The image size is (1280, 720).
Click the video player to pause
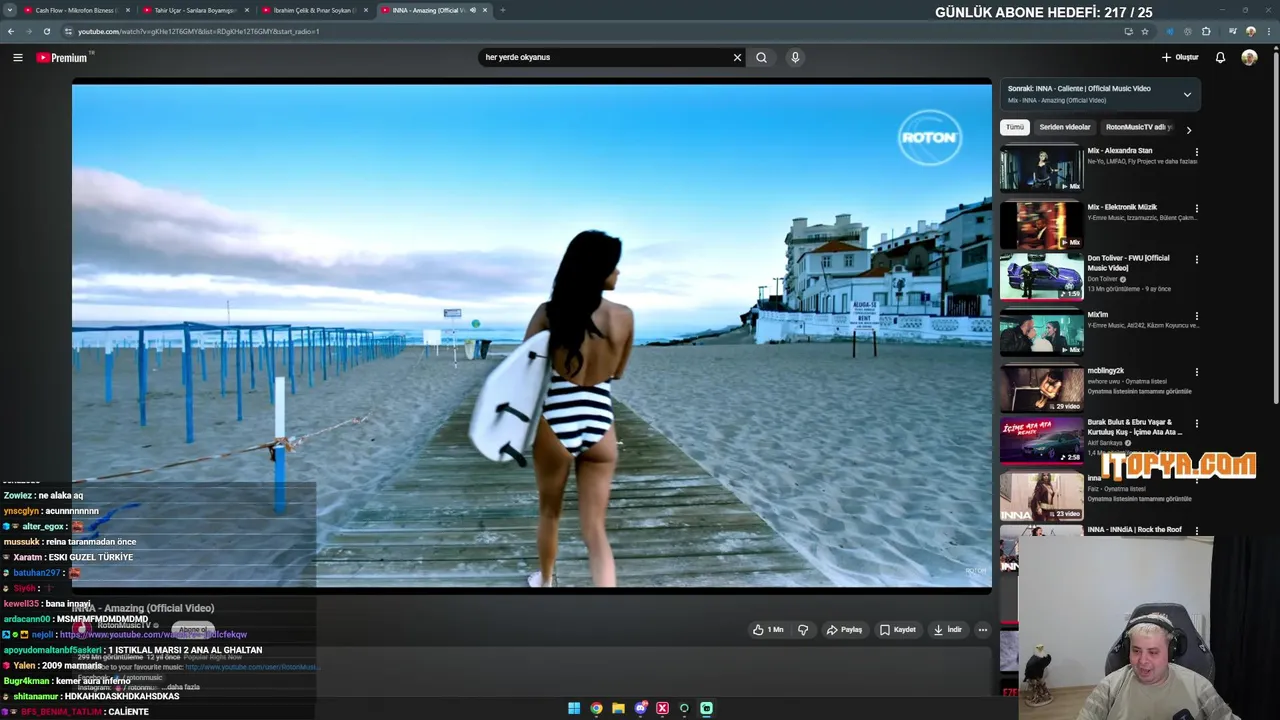pyautogui.click(x=531, y=336)
